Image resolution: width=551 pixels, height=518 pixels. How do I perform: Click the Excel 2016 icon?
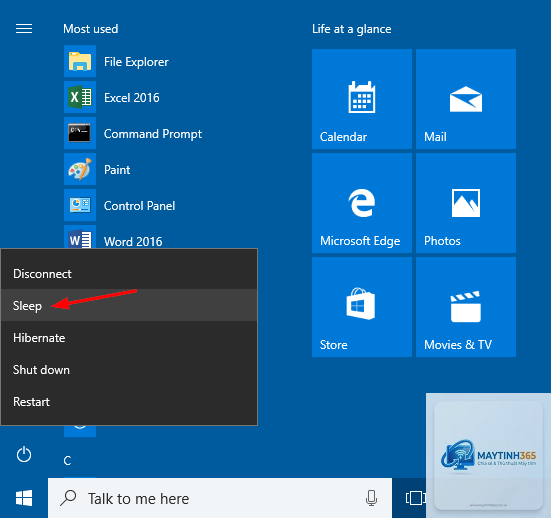coord(80,97)
